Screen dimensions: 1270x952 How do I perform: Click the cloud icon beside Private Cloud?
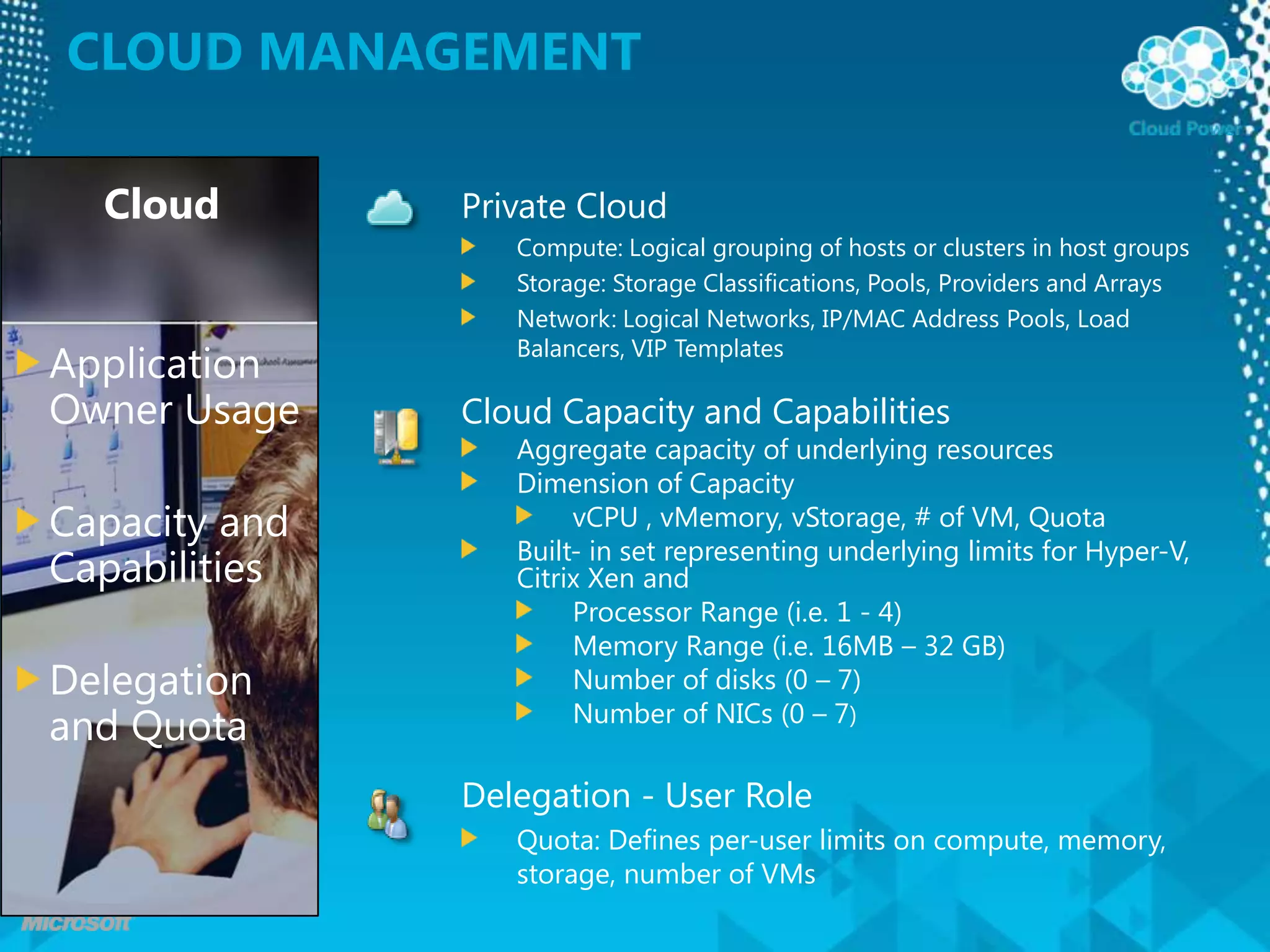390,208
